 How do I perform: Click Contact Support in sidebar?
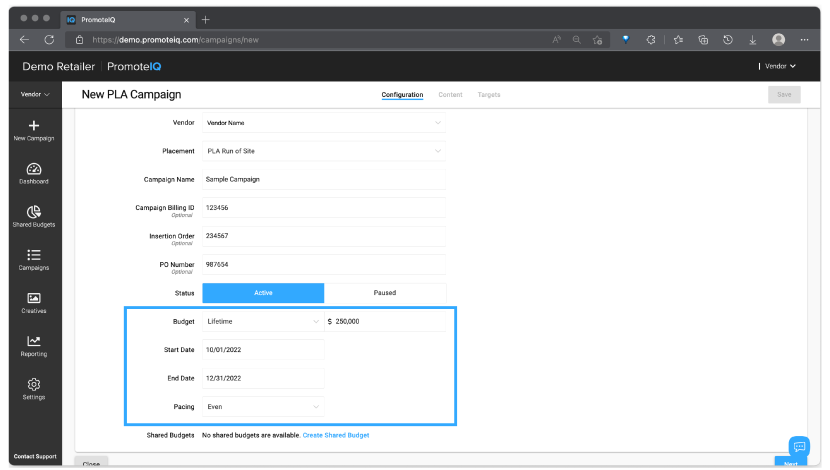click(x=35, y=456)
